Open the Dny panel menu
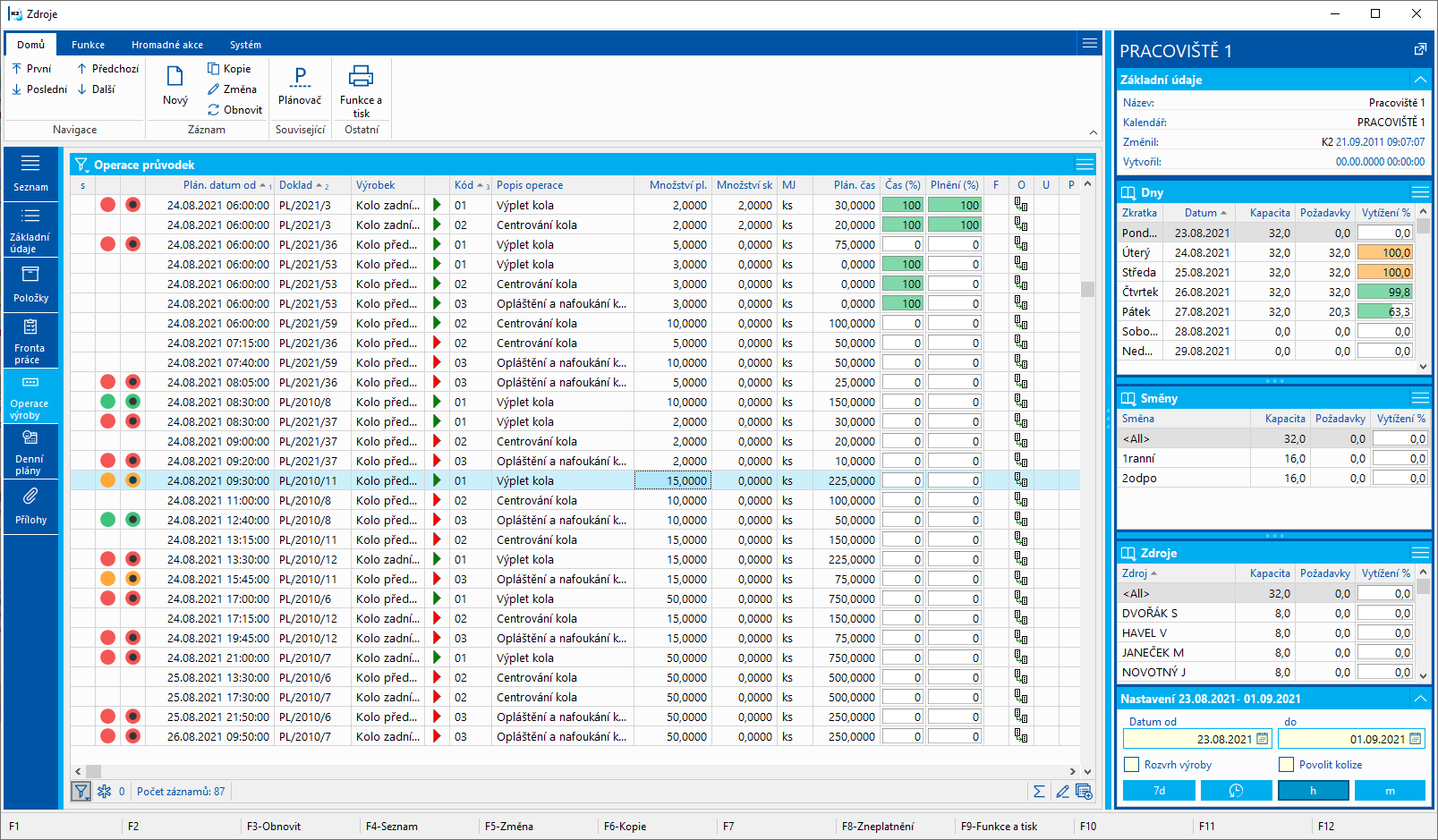 [x=1419, y=192]
